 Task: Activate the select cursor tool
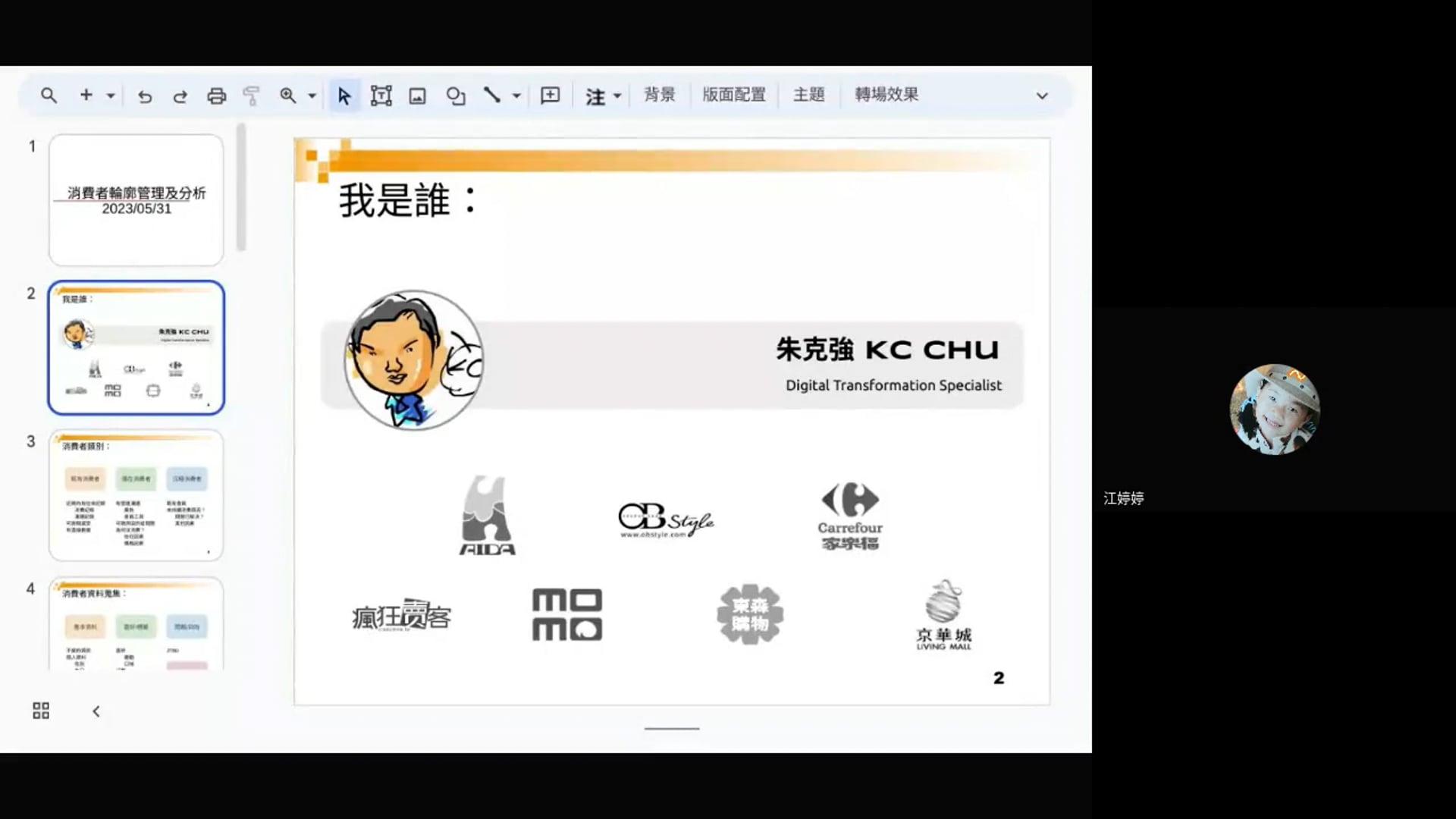(x=344, y=96)
